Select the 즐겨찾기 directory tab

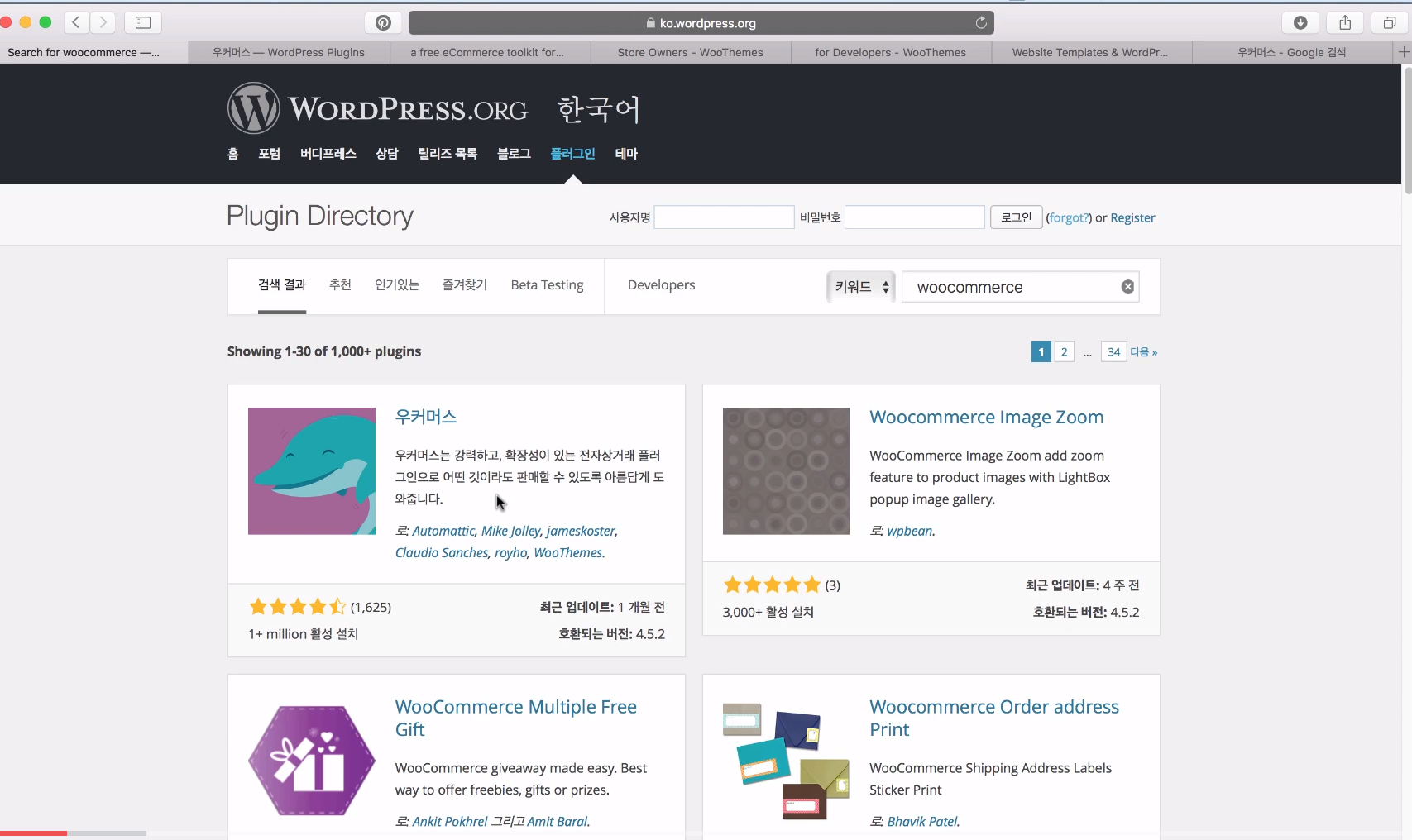coord(465,285)
